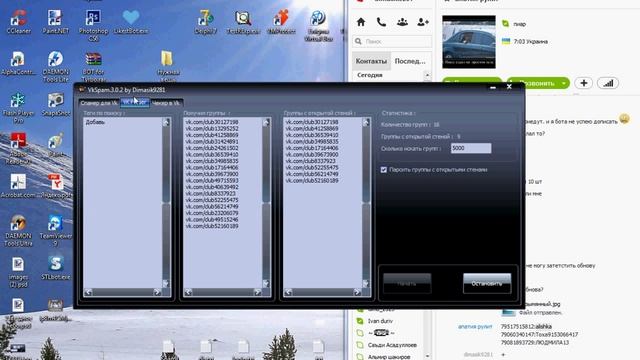Select the images (2).psd file icon
The width and height of the screenshot is (640, 360).
(x=18, y=272)
